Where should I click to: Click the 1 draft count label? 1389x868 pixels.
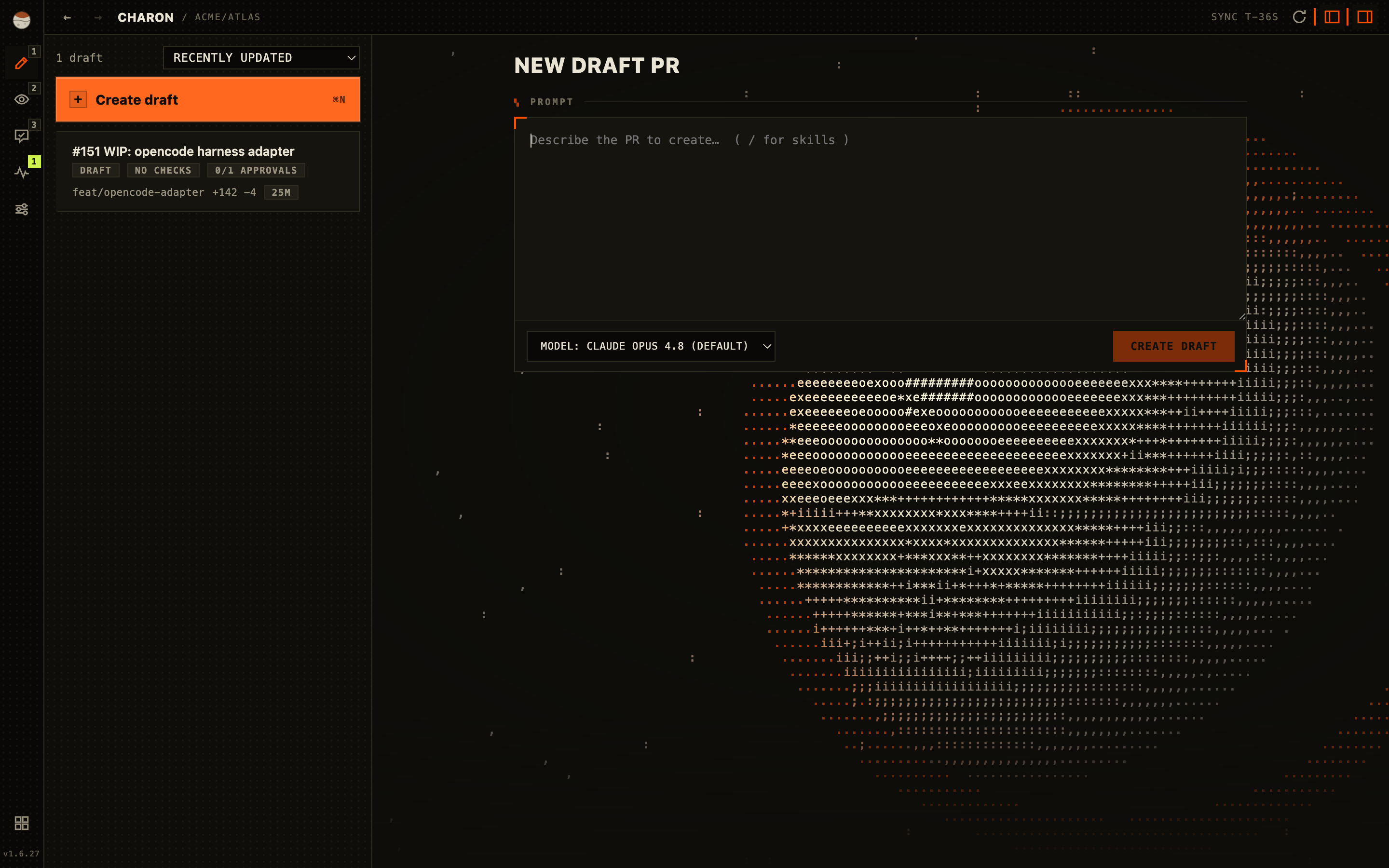79,58
